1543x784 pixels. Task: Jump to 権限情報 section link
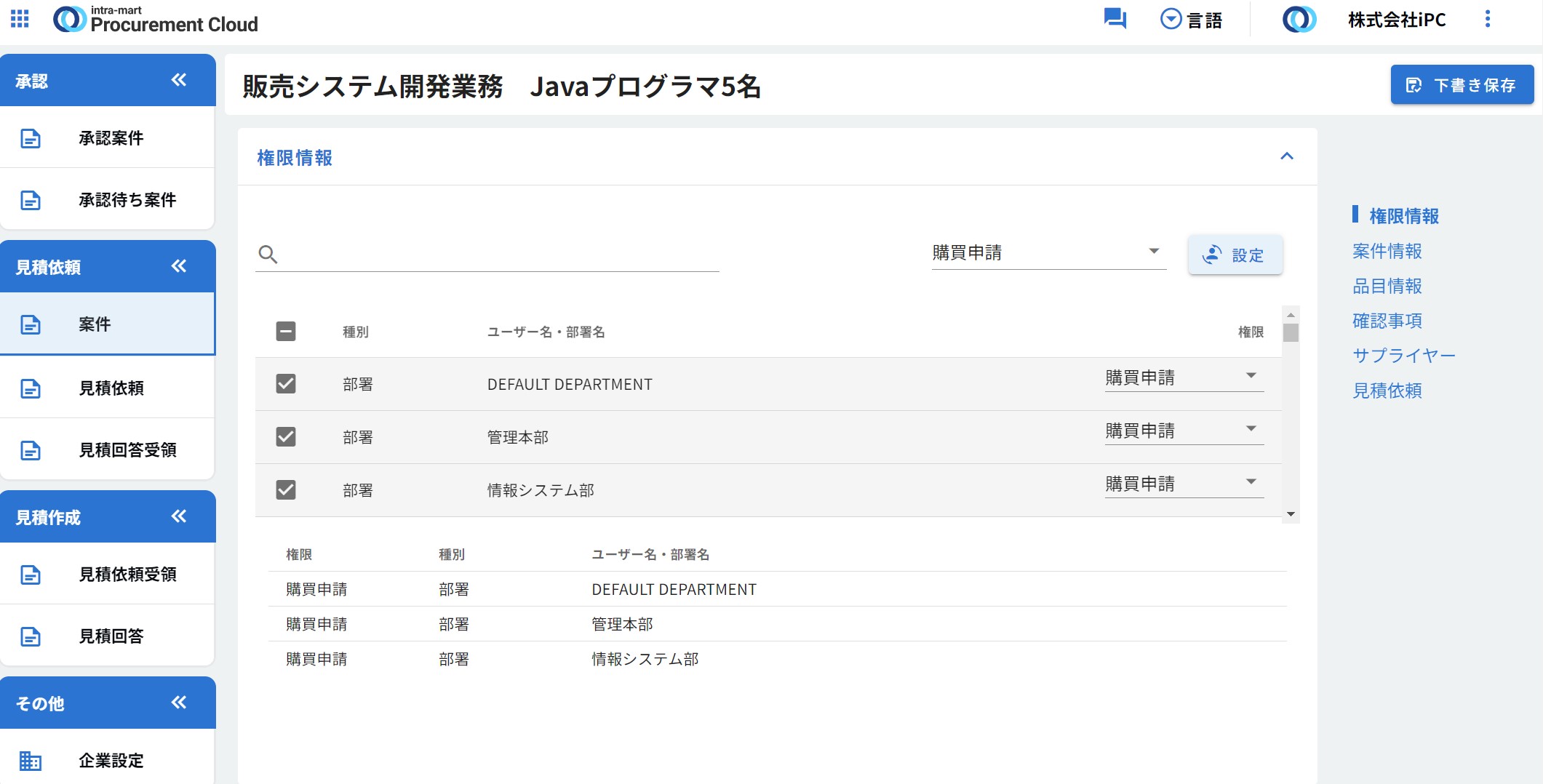pos(1404,216)
